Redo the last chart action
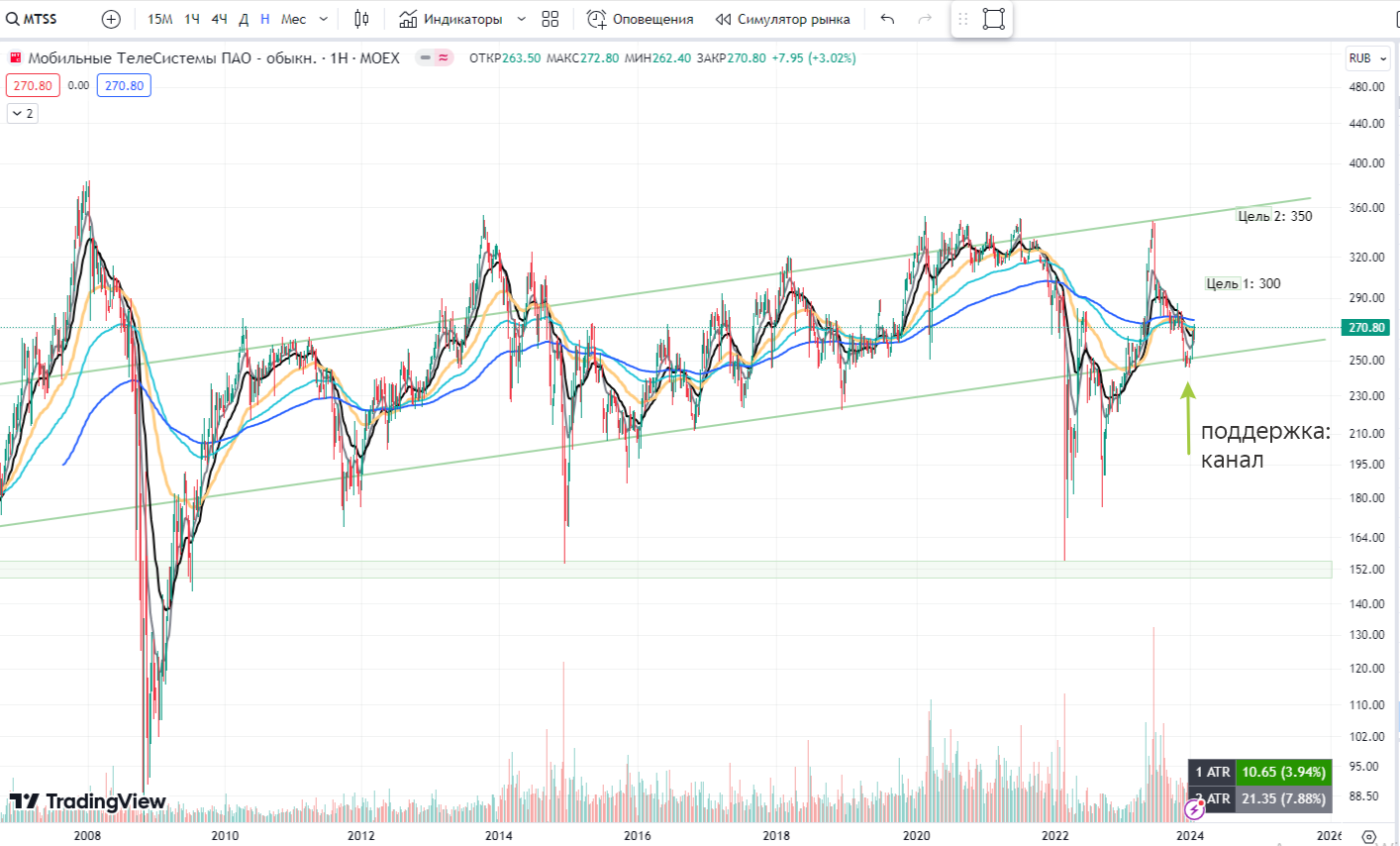Image resolution: width=1400 pixels, height=846 pixels. [x=925, y=19]
